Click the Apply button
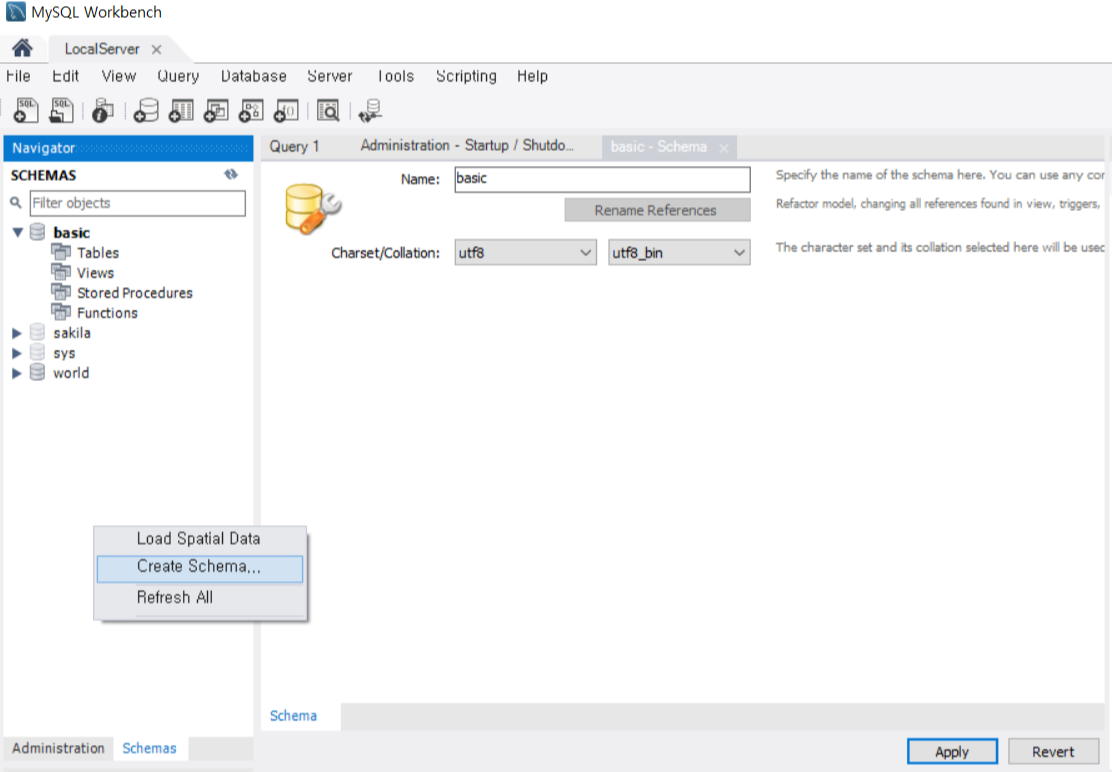1112x772 pixels. tap(952, 751)
